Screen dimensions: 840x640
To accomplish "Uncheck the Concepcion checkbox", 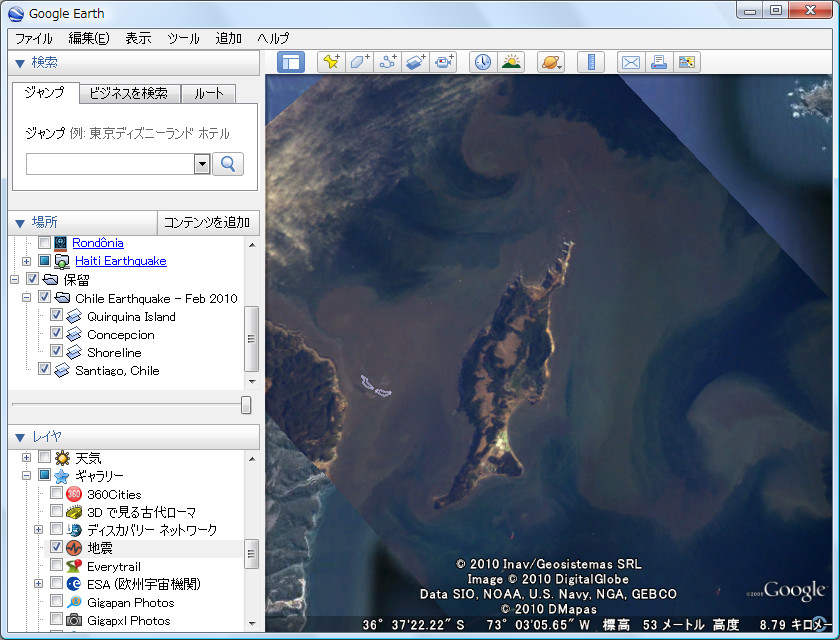I will coord(56,333).
